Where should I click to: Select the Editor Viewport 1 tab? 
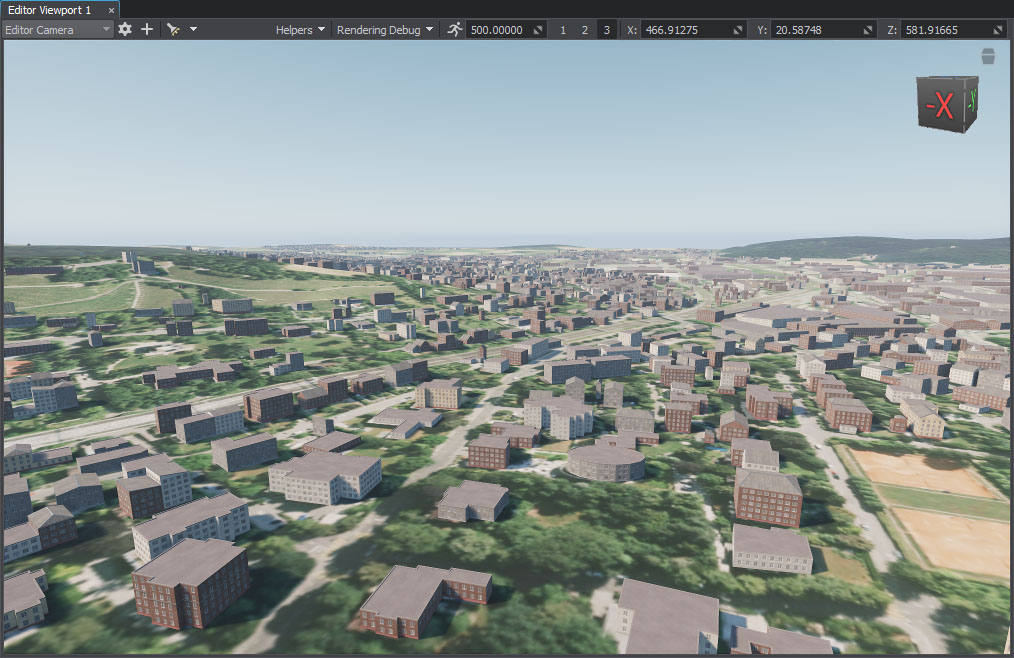point(49,9)
